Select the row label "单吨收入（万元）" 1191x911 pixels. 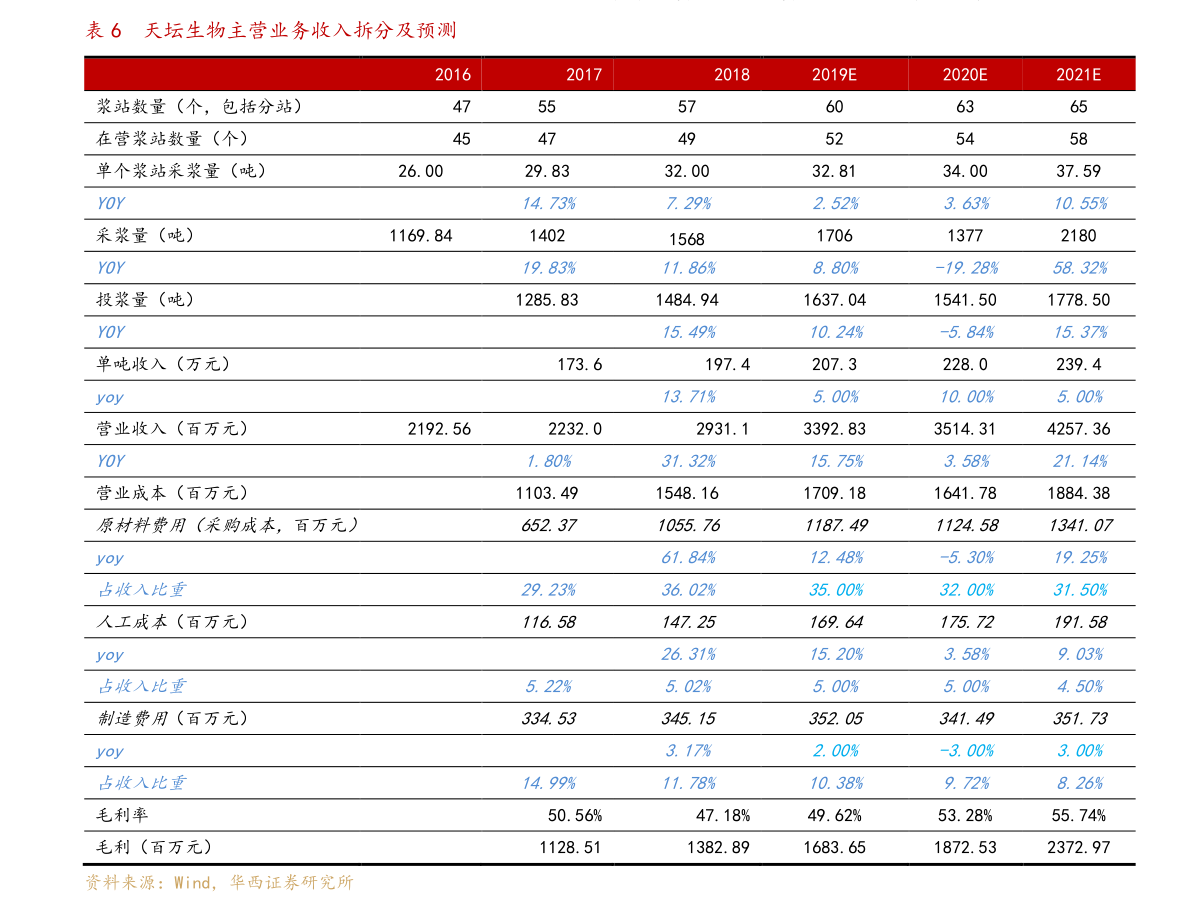click(163, 364)
